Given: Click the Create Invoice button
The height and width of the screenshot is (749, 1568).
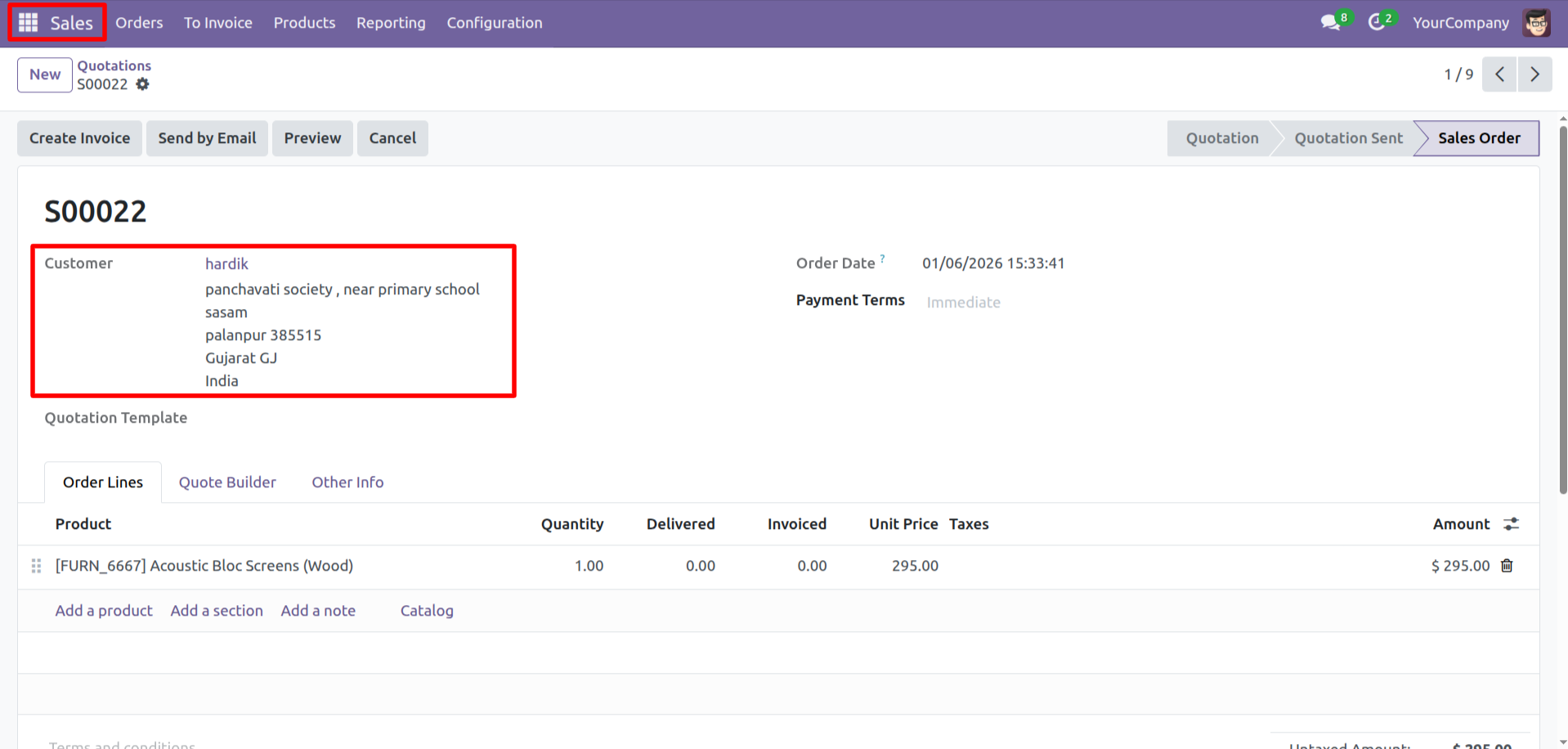Looking at the screenshot, I should tap(79, 138).
